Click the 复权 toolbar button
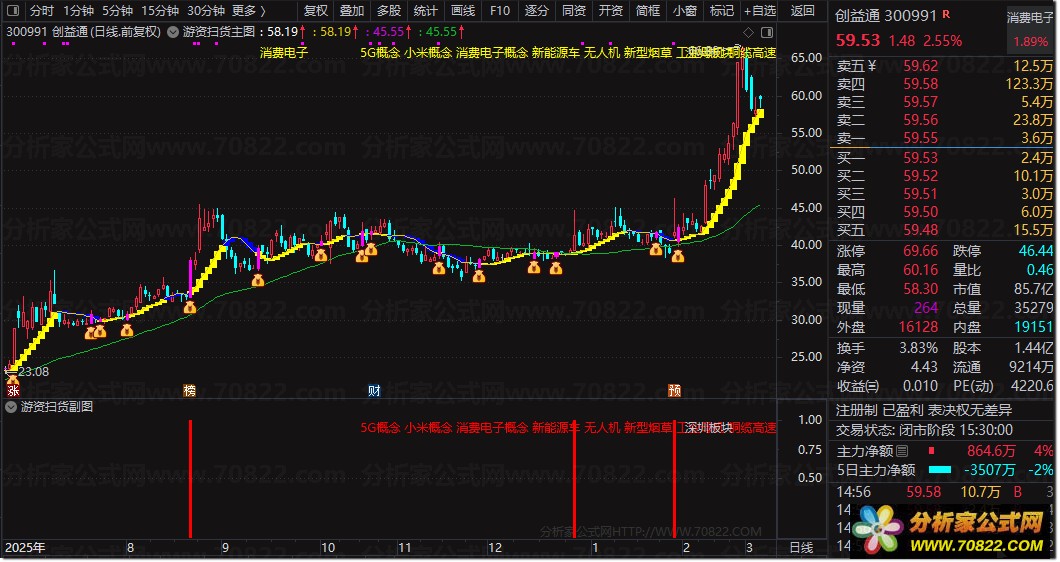 [316, 11]
